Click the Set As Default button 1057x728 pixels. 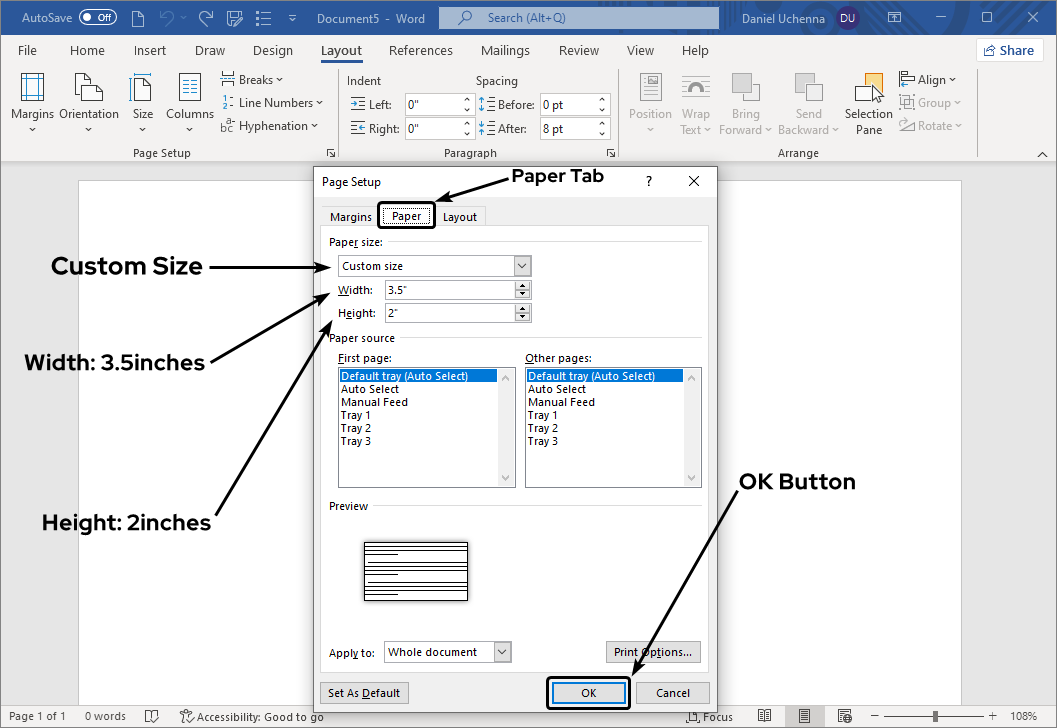click(364, 693)
